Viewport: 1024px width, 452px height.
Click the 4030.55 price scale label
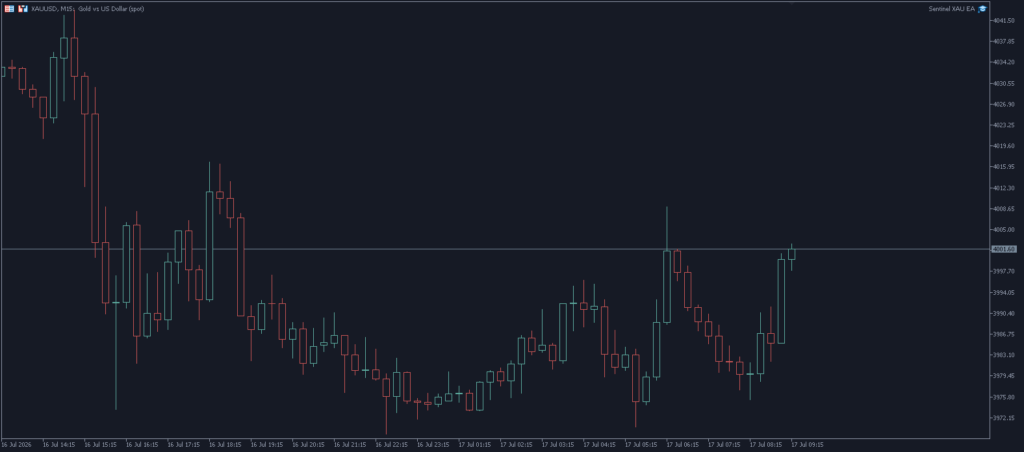point(1004,84)
